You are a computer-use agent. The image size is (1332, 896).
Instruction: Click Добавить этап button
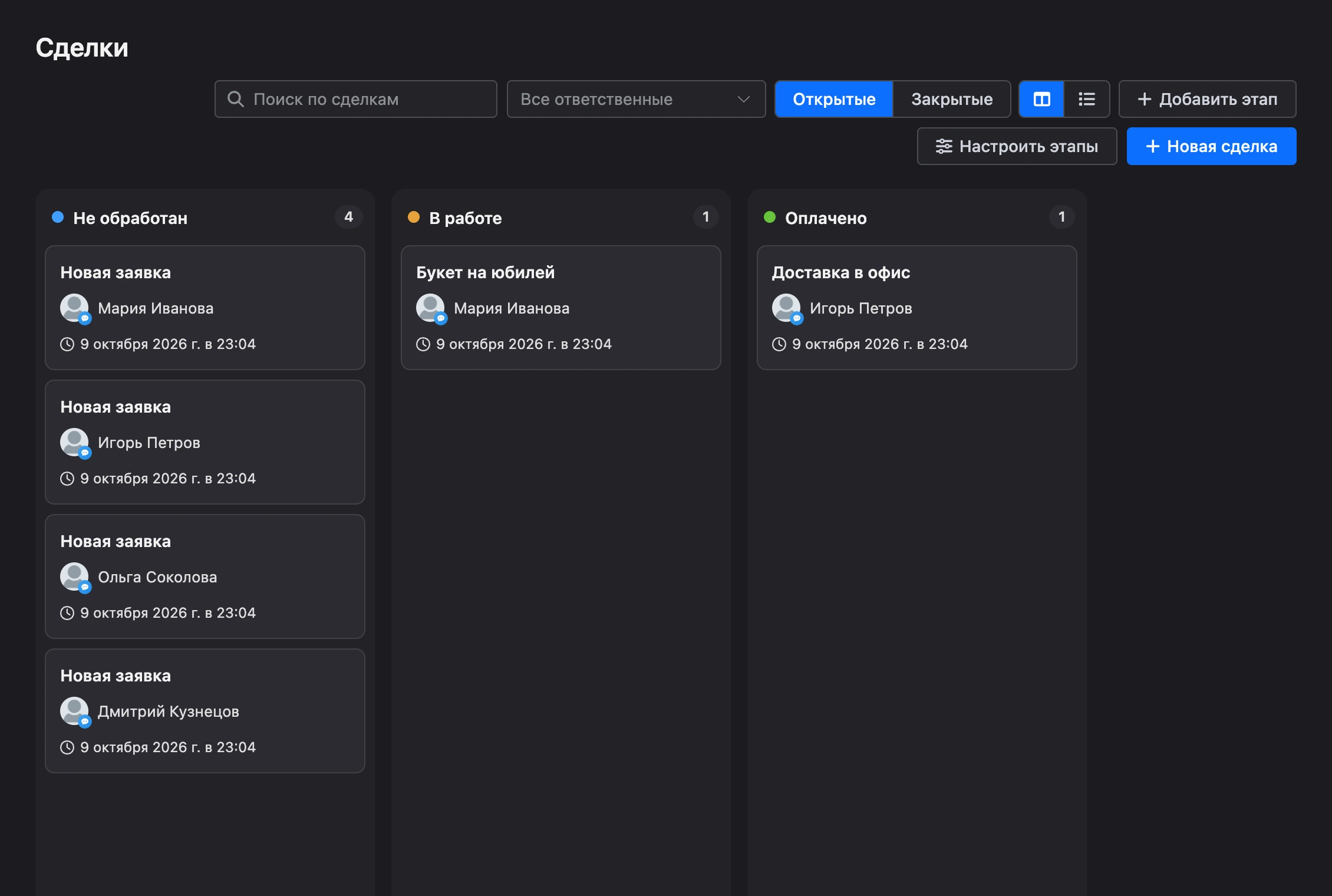[x=1207, y=99]
